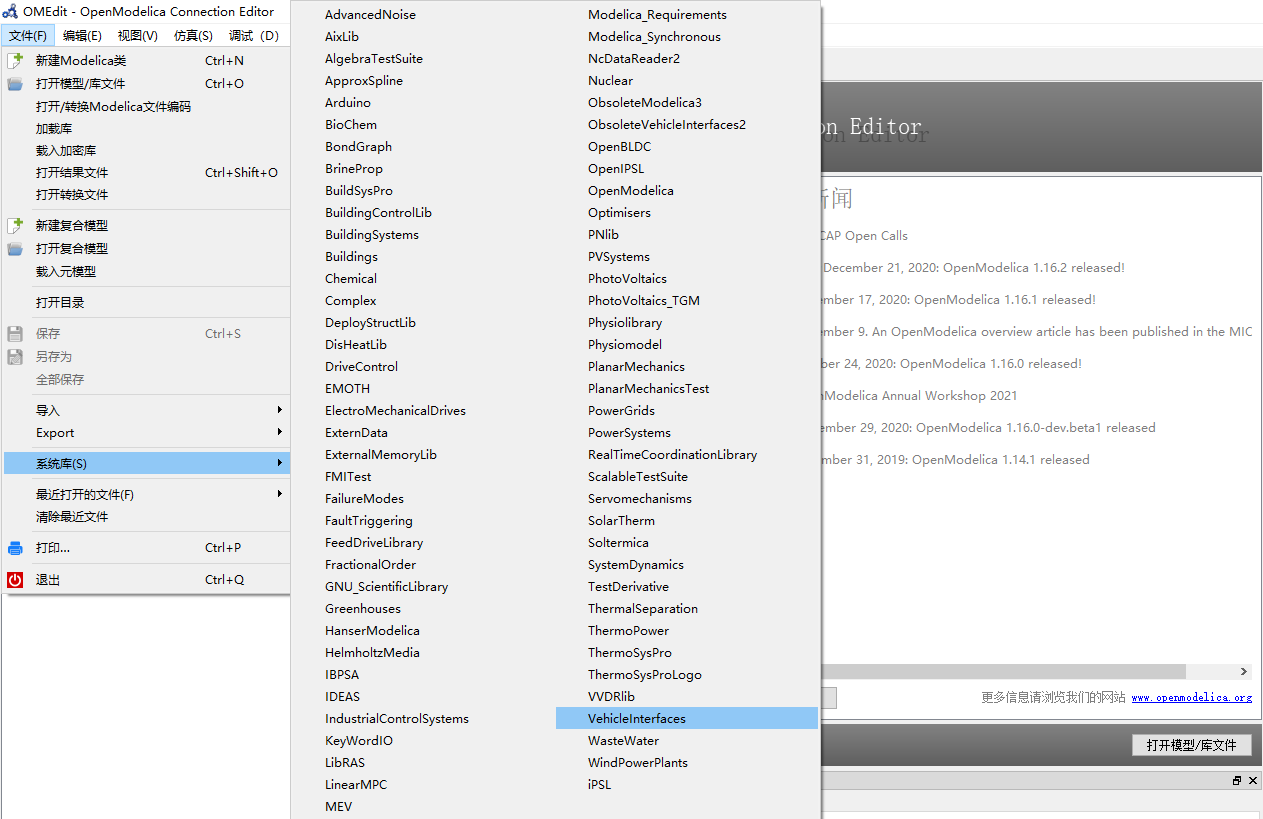Click the New Modelica Class icon

click(x=14, y=60)
